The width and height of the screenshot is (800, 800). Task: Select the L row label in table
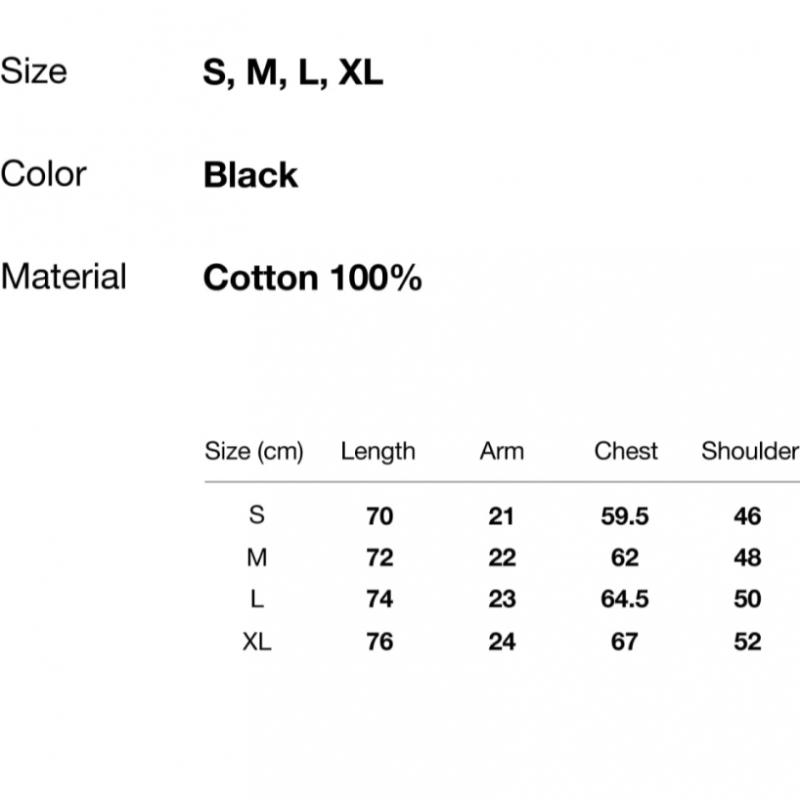(257, 599)
